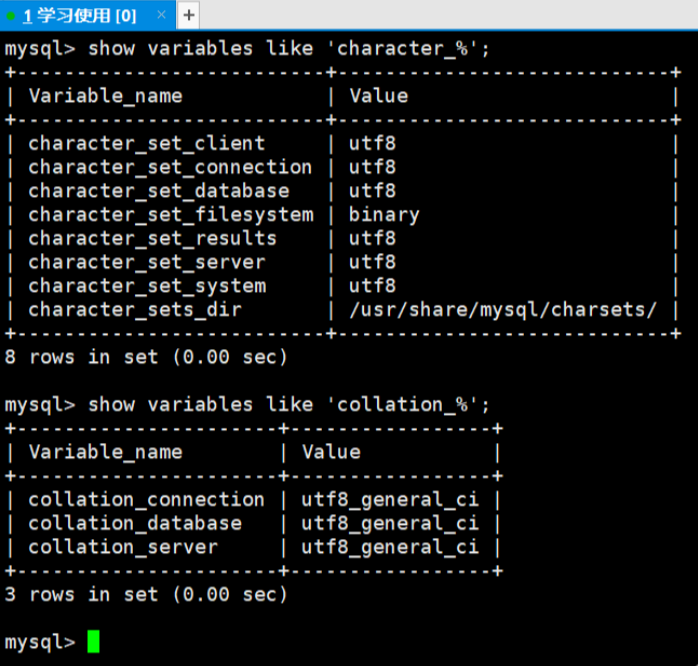Click the utf8 value of character_set_database

373,191
